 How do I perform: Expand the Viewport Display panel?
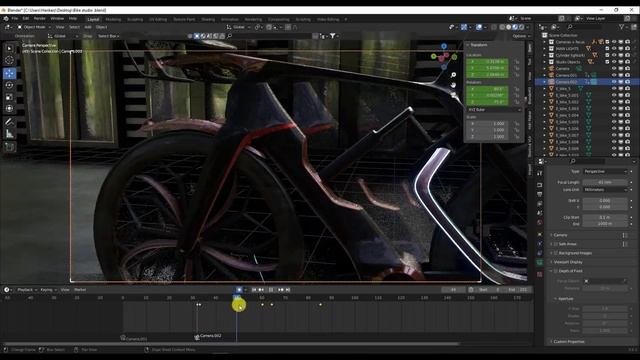(x=568, y=262)
